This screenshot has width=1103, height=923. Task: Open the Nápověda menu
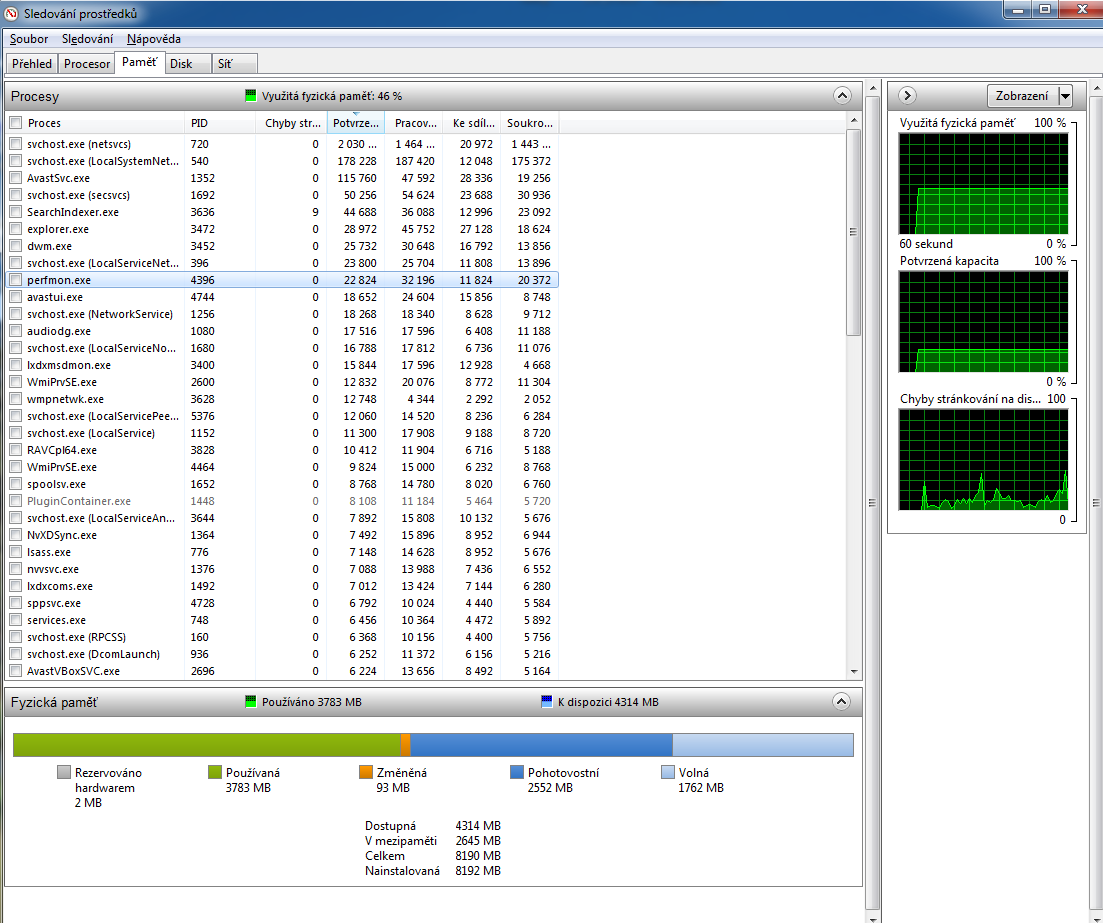(x=154, y=39)
